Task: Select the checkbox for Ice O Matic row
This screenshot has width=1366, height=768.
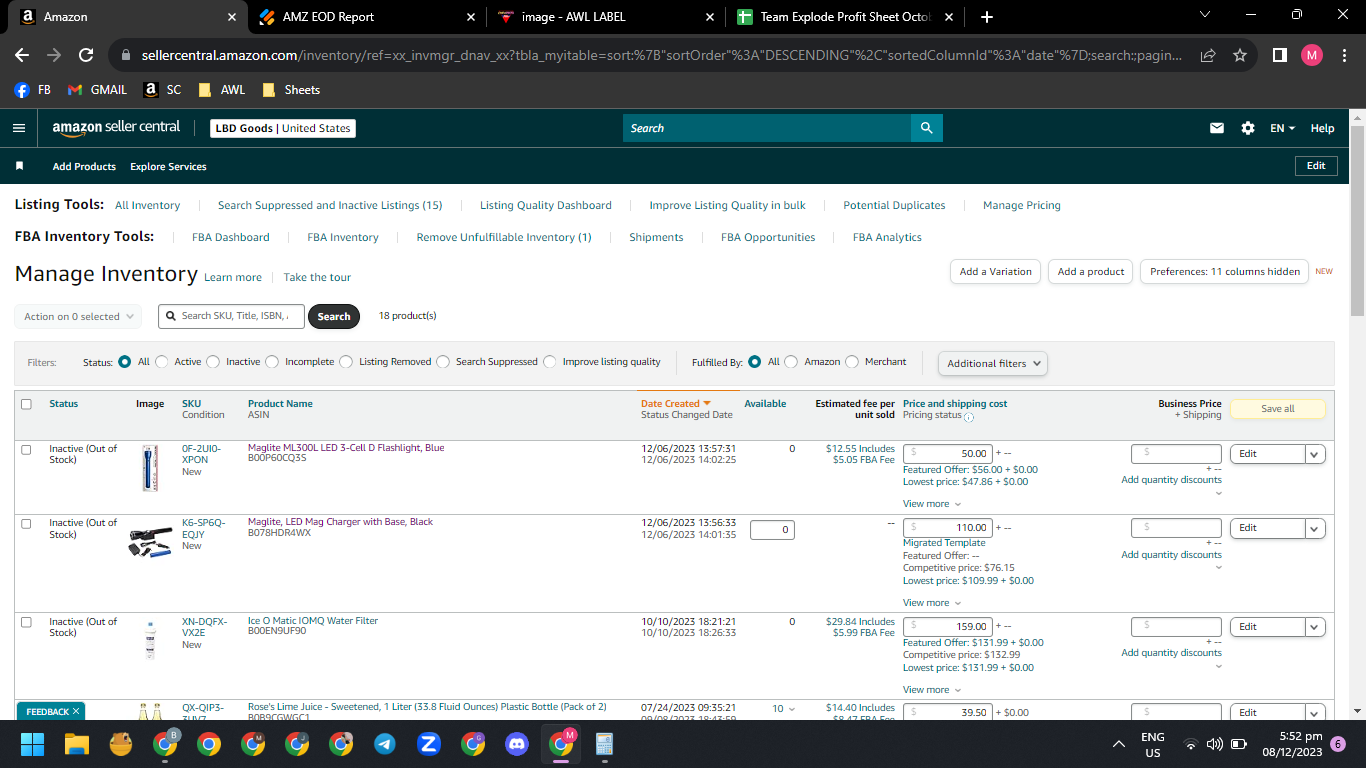Action: coord(26,623)
